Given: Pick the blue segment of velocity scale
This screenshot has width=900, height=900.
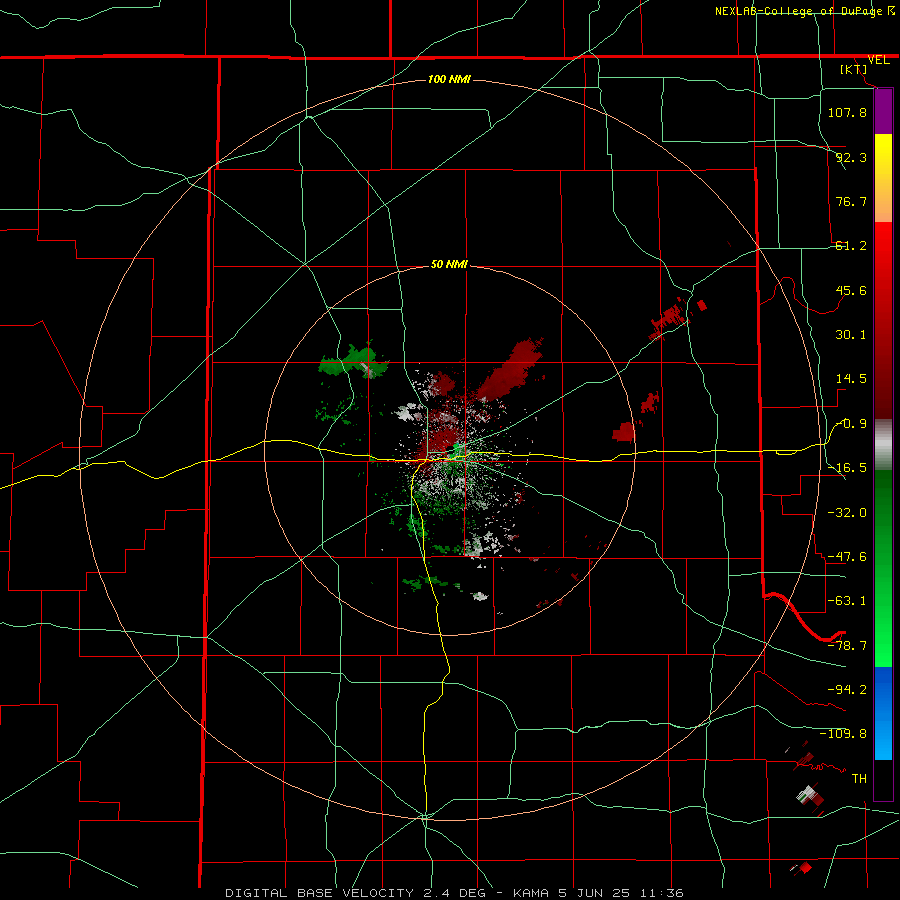Looking at the screenshot, I should pyautogui.click(x=883, y=713).
